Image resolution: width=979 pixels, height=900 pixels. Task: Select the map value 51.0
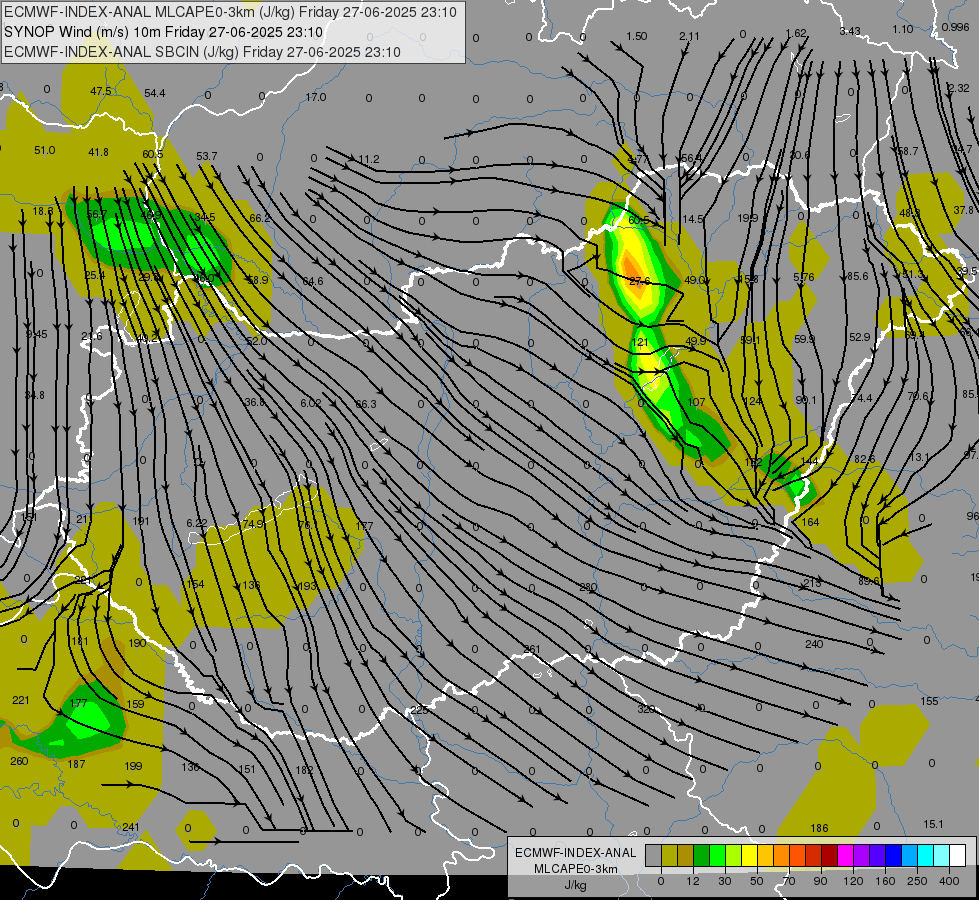point(44,151)
